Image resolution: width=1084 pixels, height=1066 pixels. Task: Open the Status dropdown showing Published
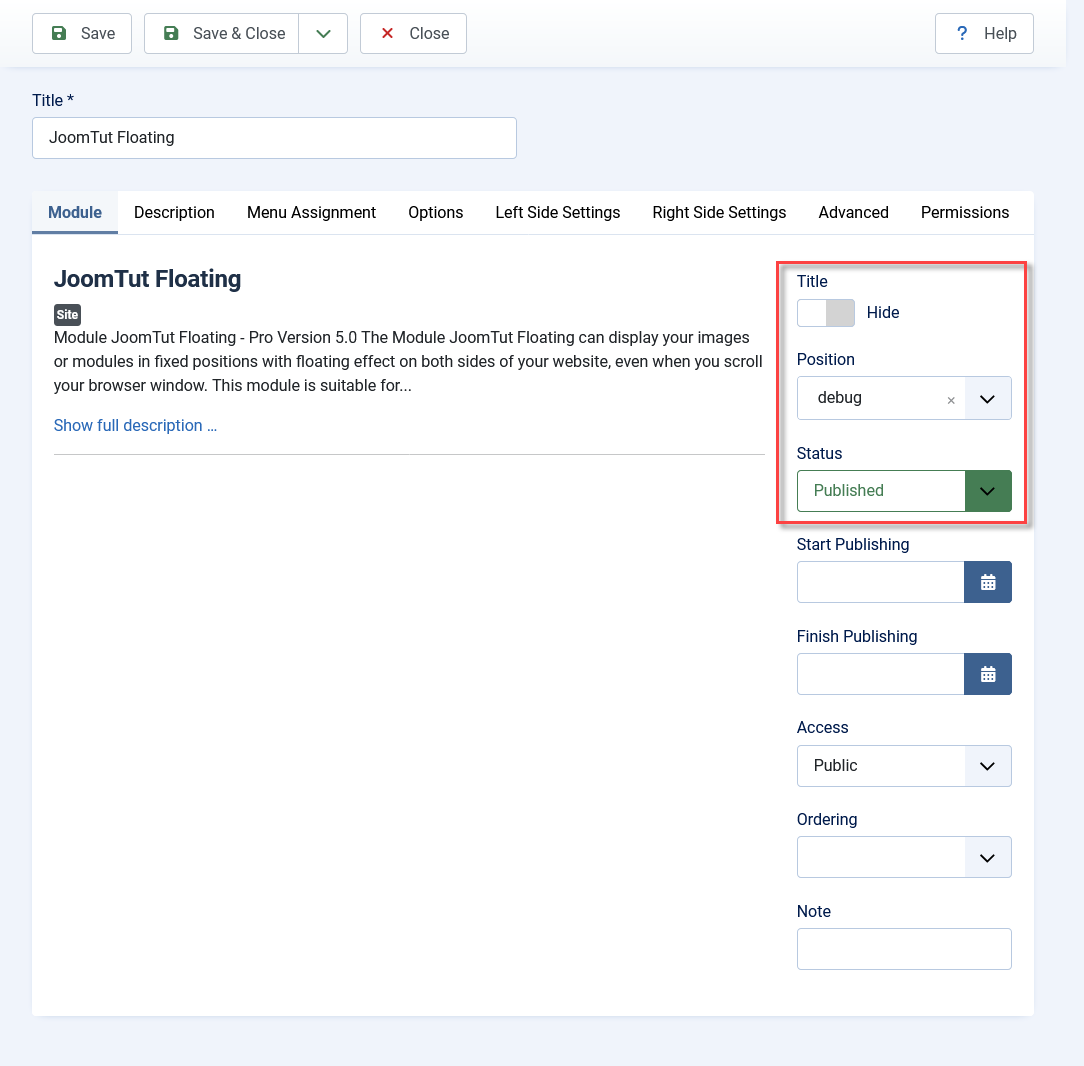click(904, 491)
